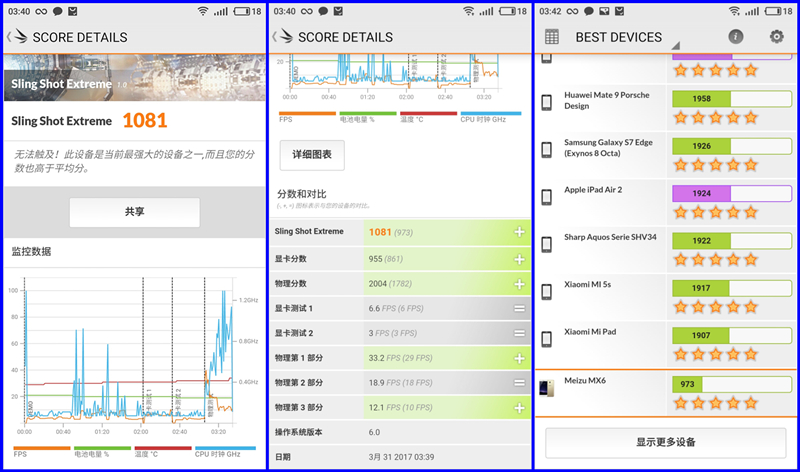This screenshot has height=472, width=800.
Task: Tap the 显示更多设备 show more devices button
Action: 665,442
